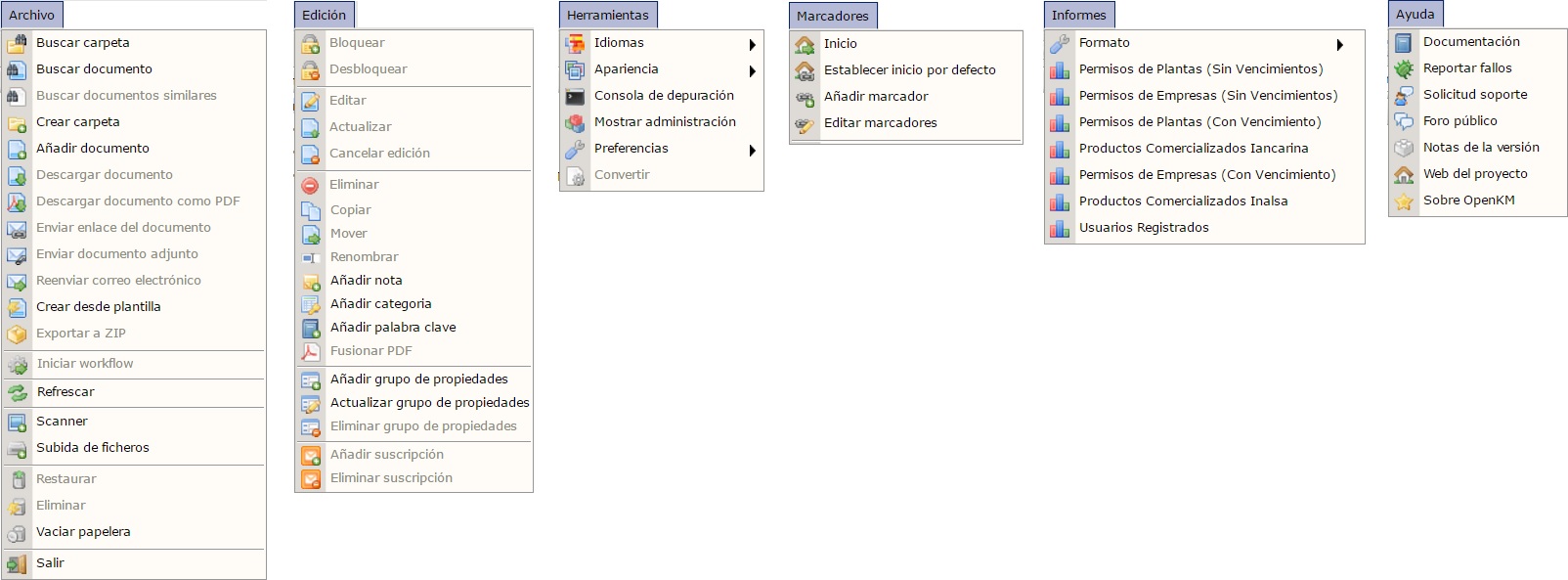The height and width of the screenshot is (580, 1568).
Task: Click the Crear carpeta folder icon
Action: click(17, 122)
